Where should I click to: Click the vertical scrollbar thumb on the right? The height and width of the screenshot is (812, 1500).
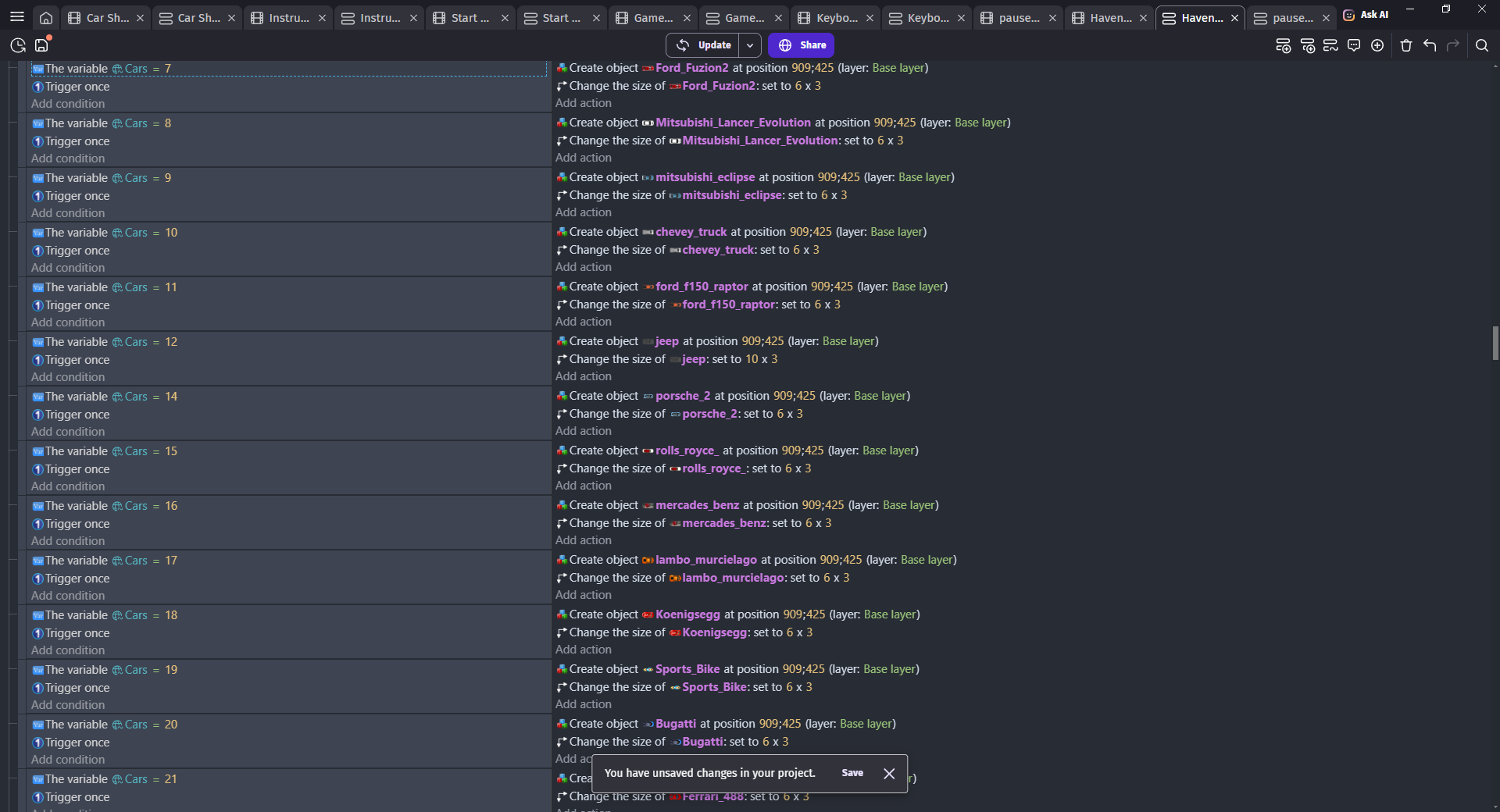[x=1495, y=343]
